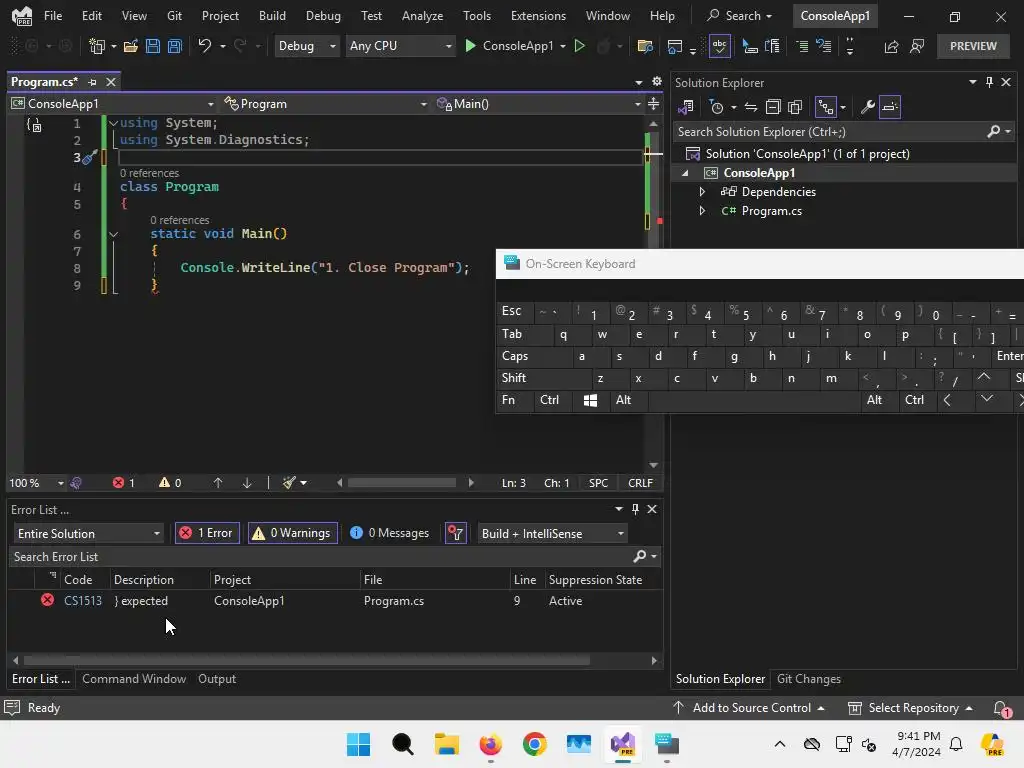Image resolution: width=1024 pixels, height=768 pixels.
Task: Click the PREVIEW button
Action: tap(973, 46)
